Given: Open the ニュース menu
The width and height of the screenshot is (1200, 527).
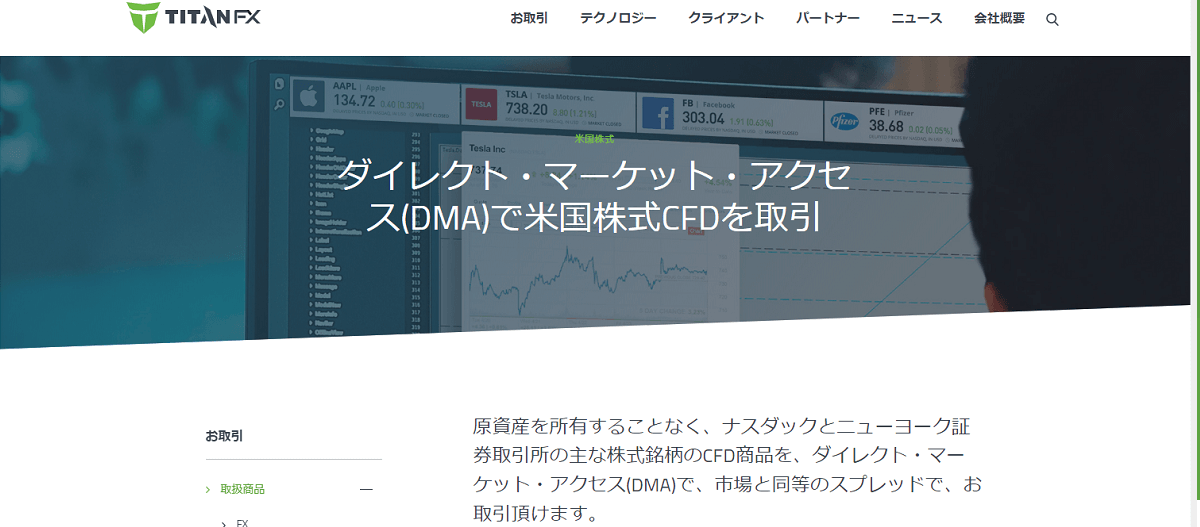Looking at the screenshot, I should [x=917, y=18].
